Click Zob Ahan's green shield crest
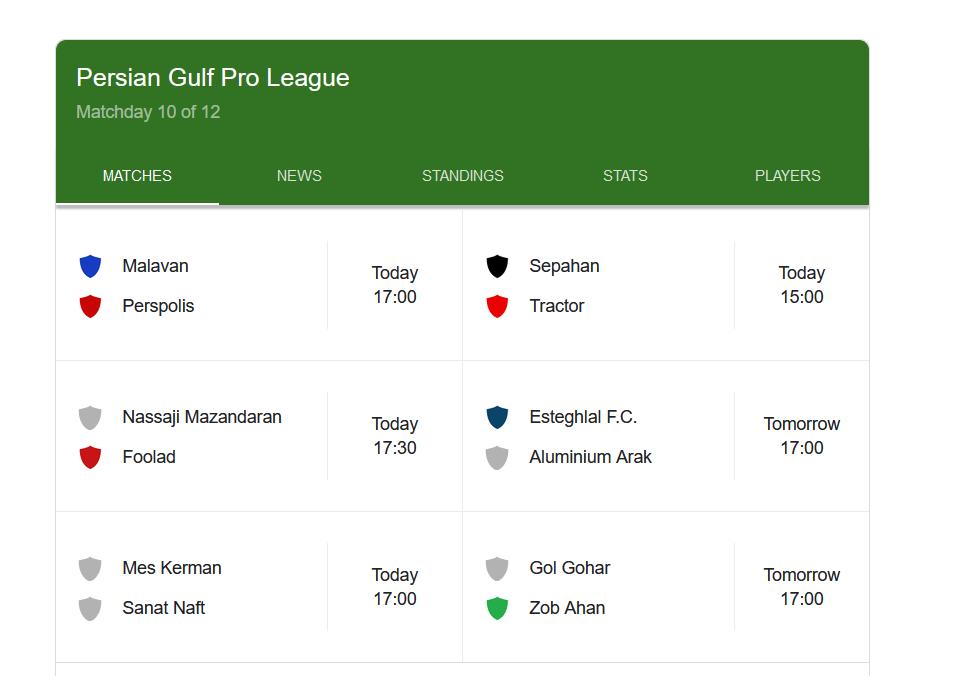 tap(497, 608)
